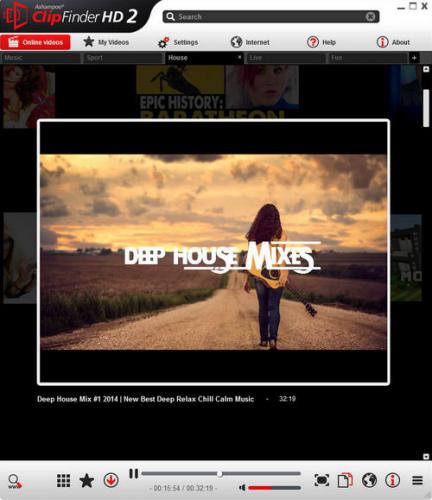Open the Online videos section
Image resolution: width=432 pixels, height=500 pixels.
35,42
